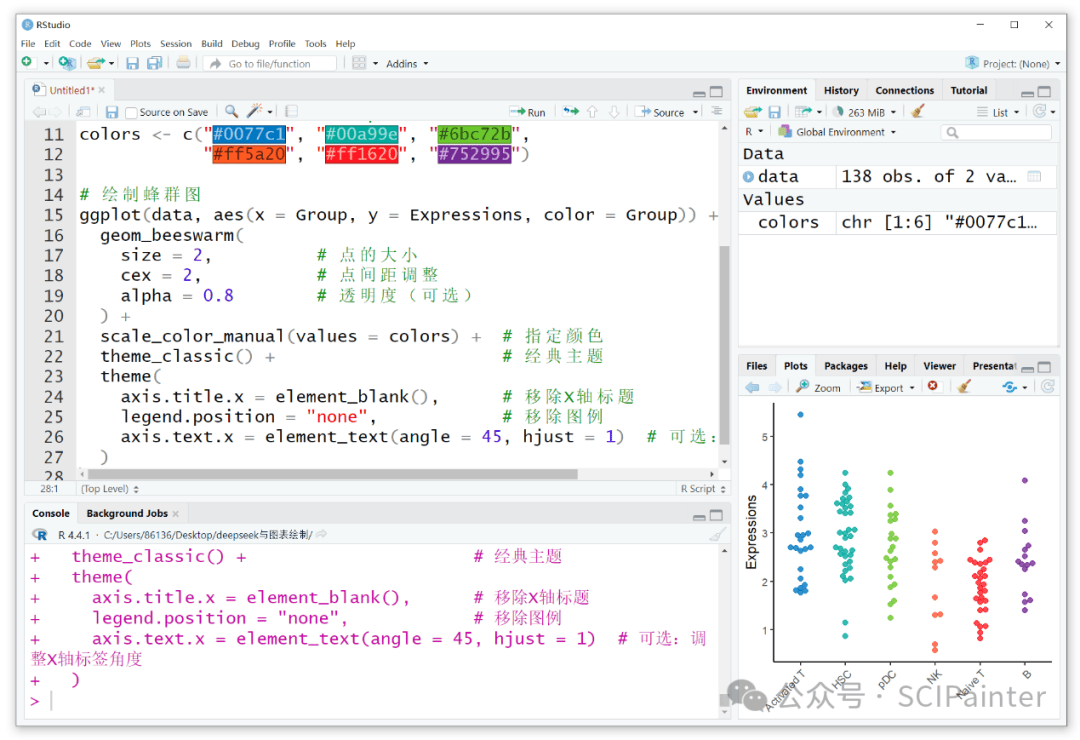Click the create project icon

67,63
